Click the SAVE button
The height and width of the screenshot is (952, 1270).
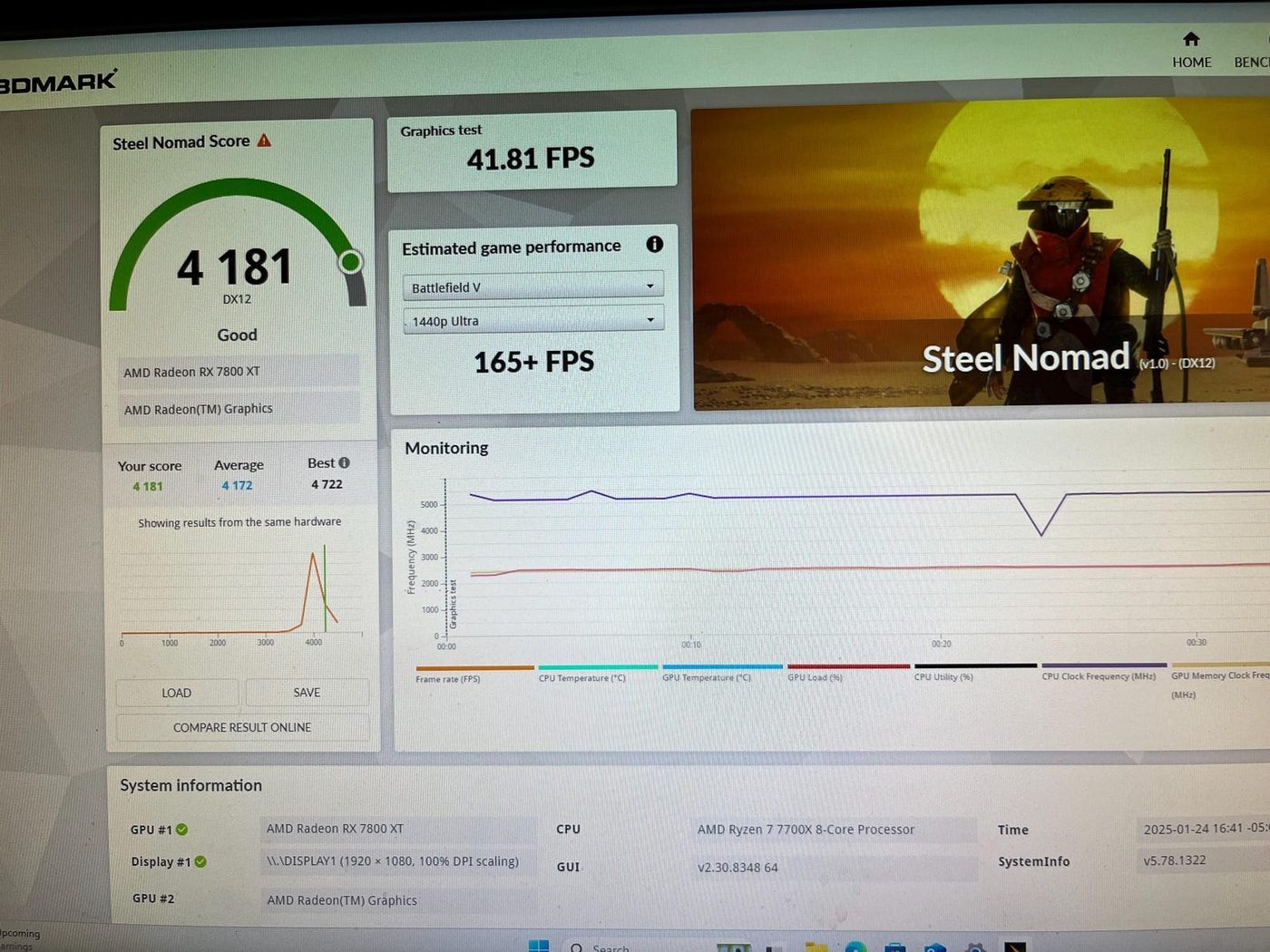[307, 692]
